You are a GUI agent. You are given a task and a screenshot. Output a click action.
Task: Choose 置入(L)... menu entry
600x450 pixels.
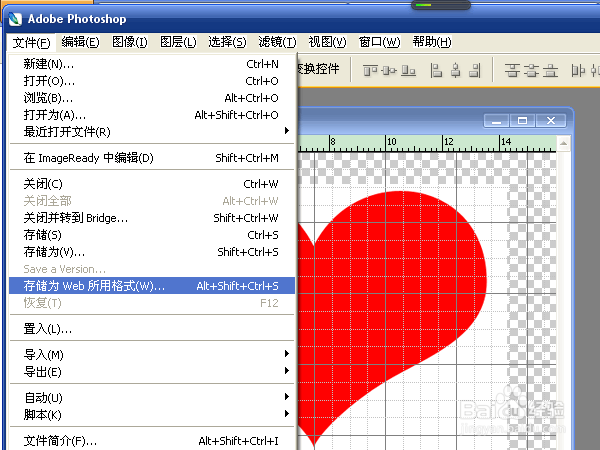pos(152,329)
